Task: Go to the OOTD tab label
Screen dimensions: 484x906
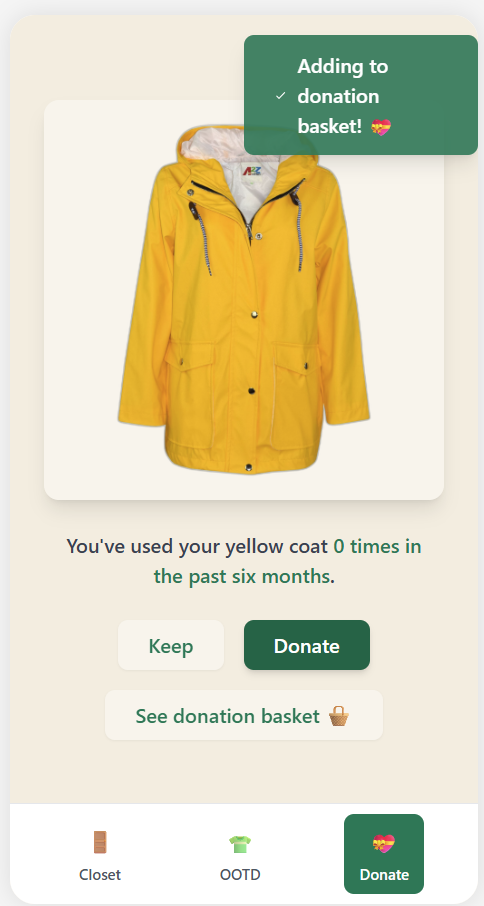Action: pyautogui.click(x=240, y=874)
